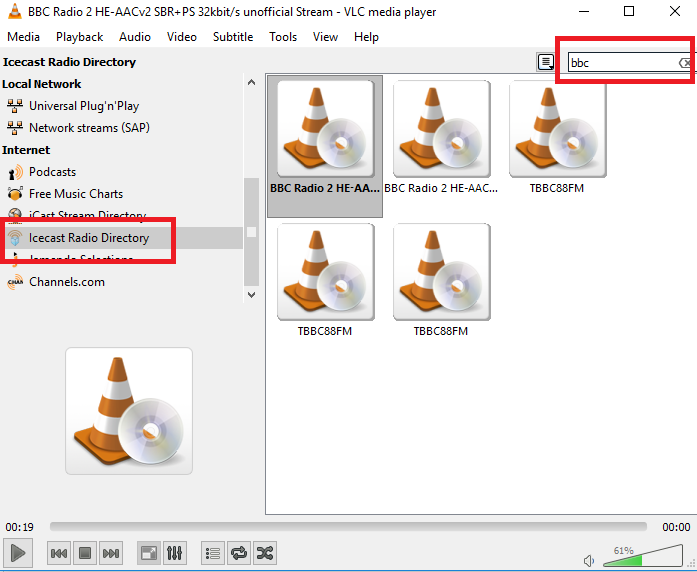
Task: Open the Audio menu
Action: click(135, 37)
